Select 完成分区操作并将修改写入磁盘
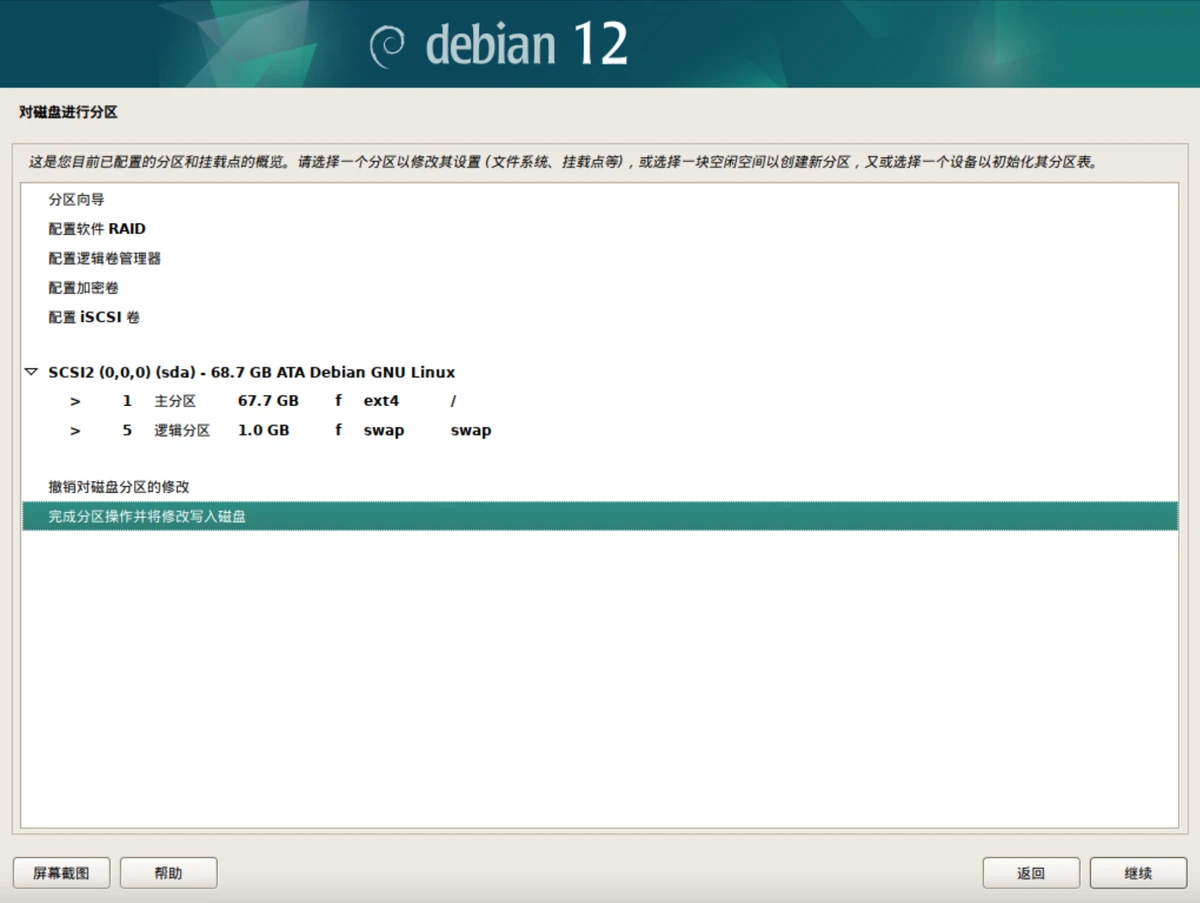The width and height of the screenshot is (1200, 903). click(147, 516)
